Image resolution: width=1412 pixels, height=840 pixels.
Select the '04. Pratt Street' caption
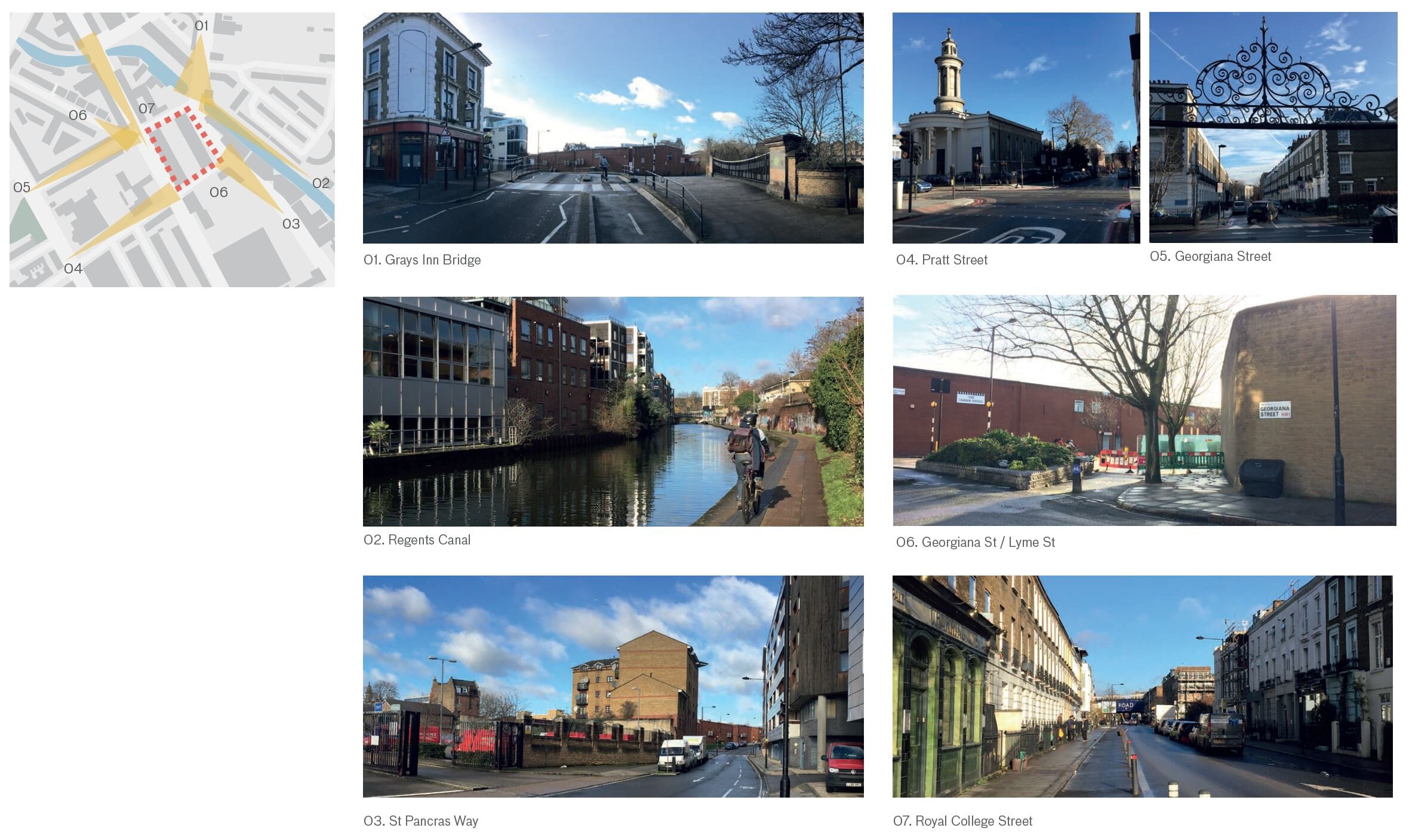[x=942, y=260]
